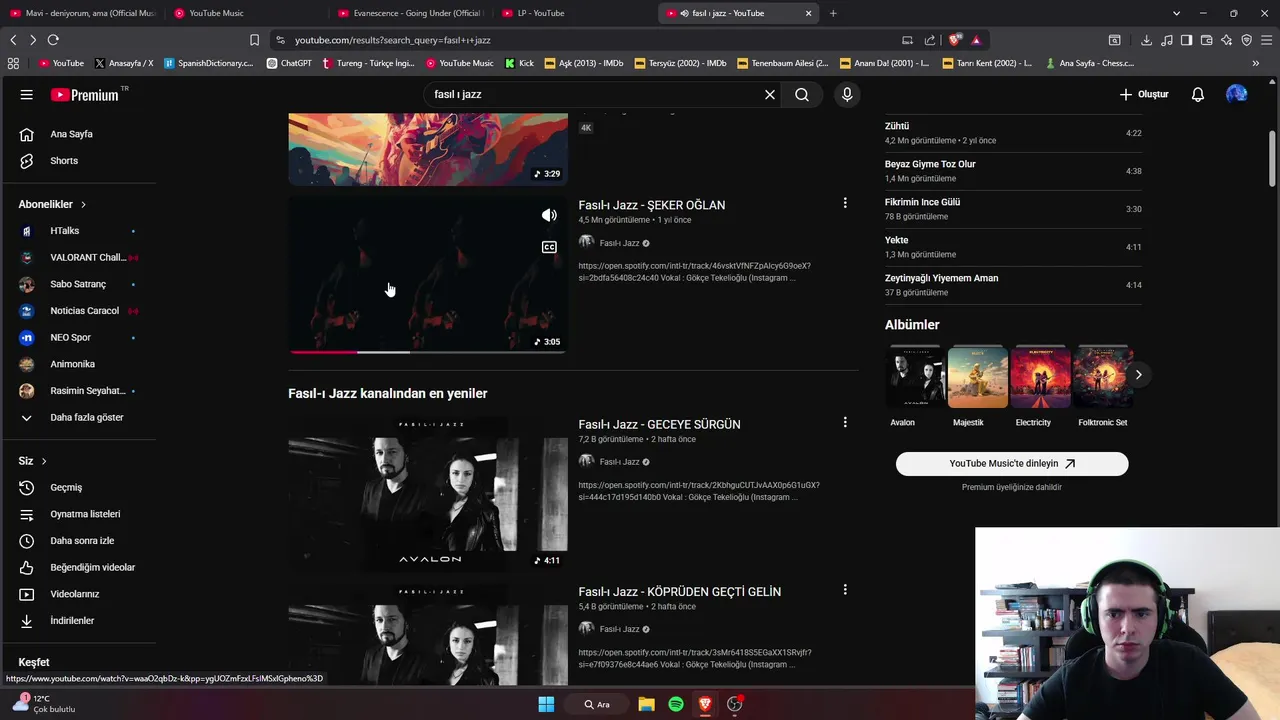Click the magnifier search button
1280x720 pixels.
pos(802,95)
